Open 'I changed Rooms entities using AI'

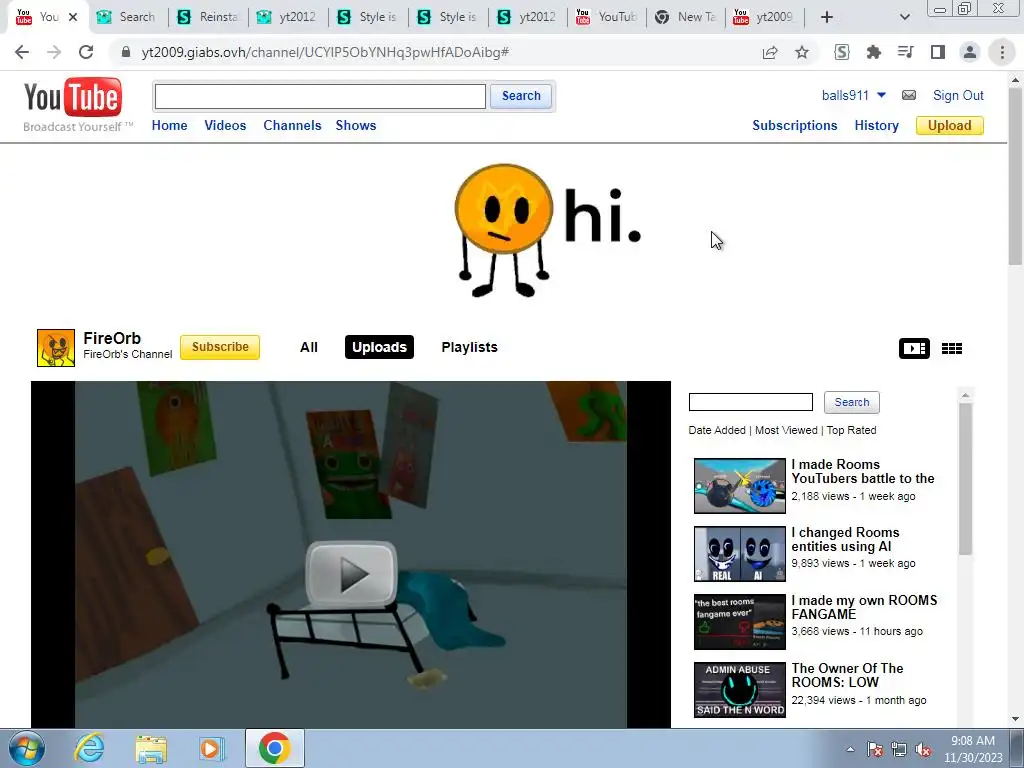[x=845, y=539]
